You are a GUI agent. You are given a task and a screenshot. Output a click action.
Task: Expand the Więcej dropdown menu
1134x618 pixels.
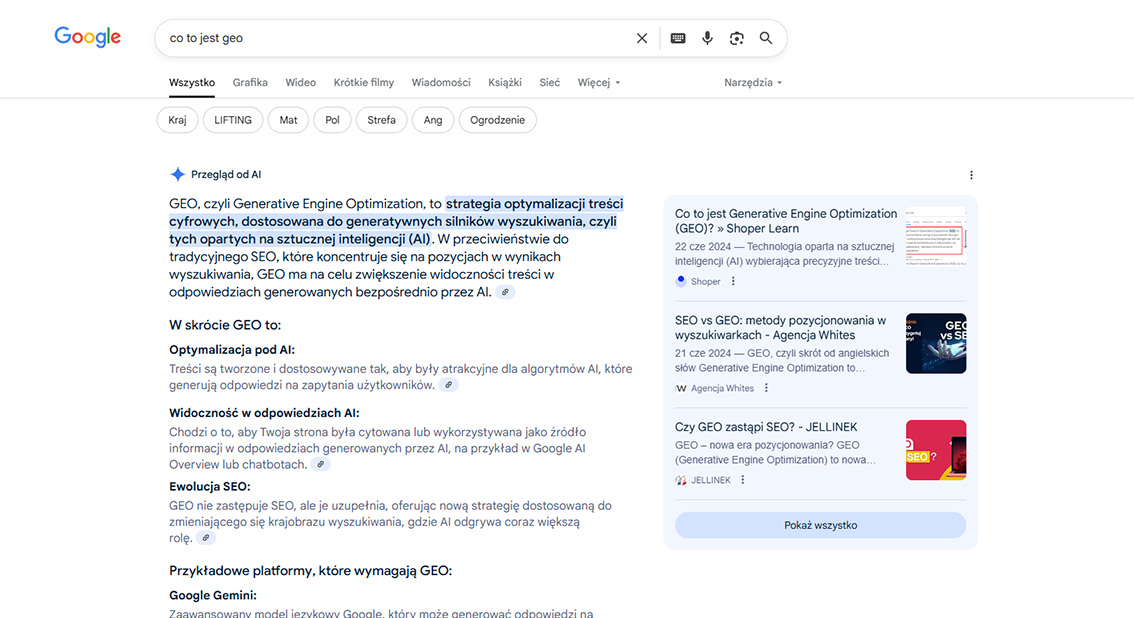599,83
